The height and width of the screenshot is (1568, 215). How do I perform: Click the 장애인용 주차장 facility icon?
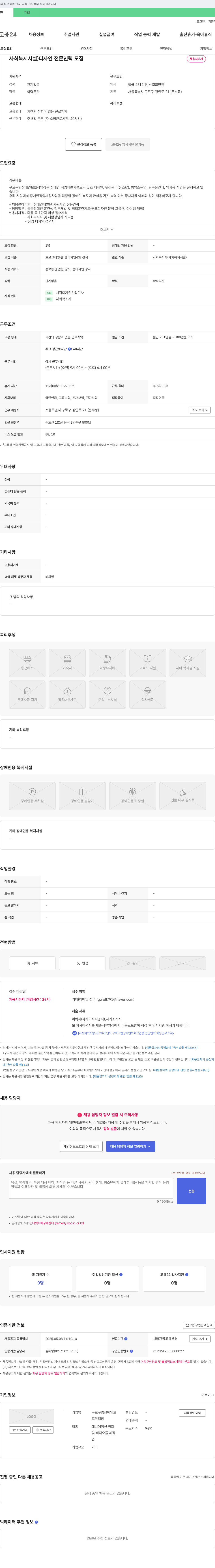tap(32, 796)
